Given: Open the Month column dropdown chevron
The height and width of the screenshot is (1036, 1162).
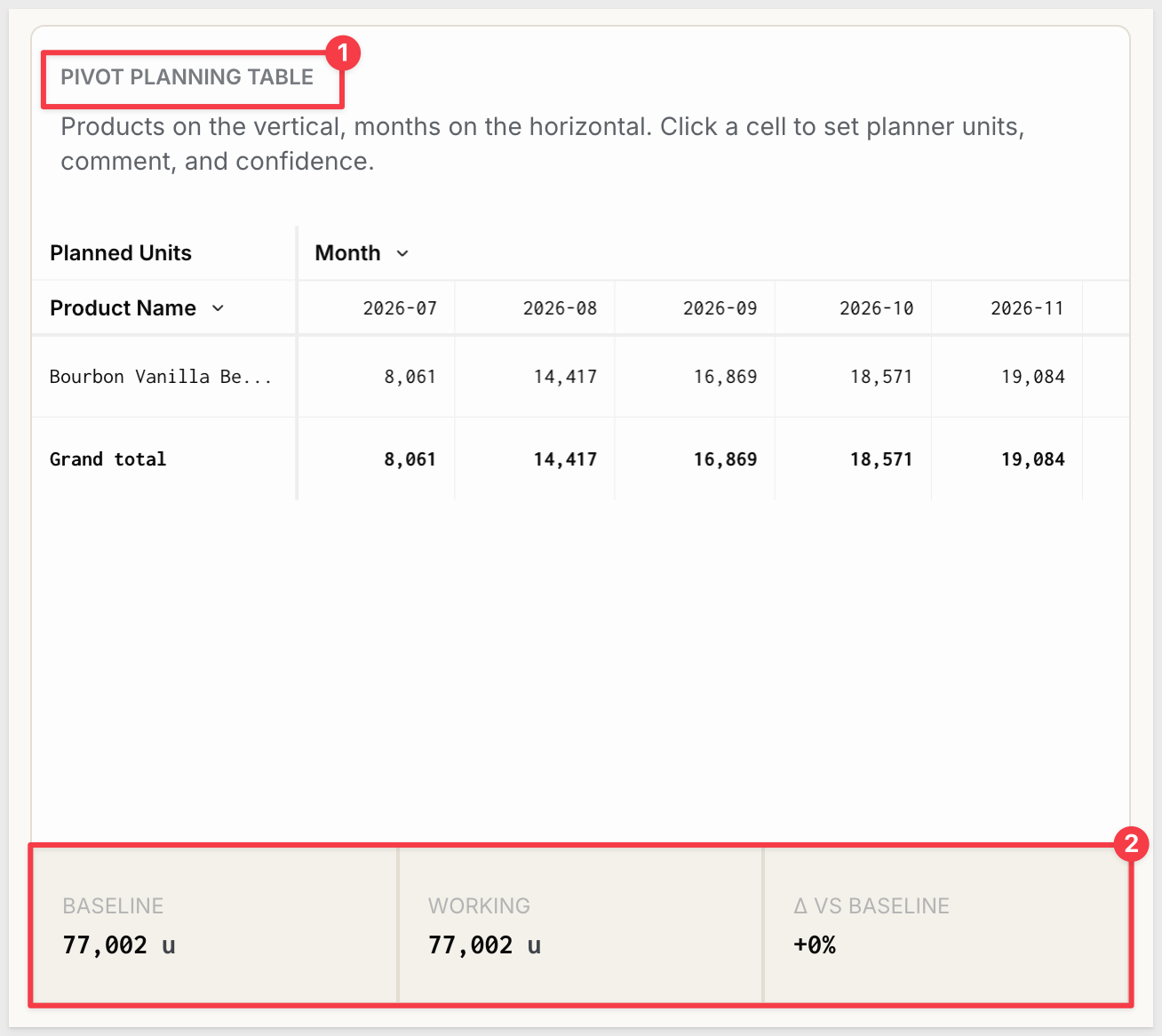Looking at the screenshot, I should point(402,253).
